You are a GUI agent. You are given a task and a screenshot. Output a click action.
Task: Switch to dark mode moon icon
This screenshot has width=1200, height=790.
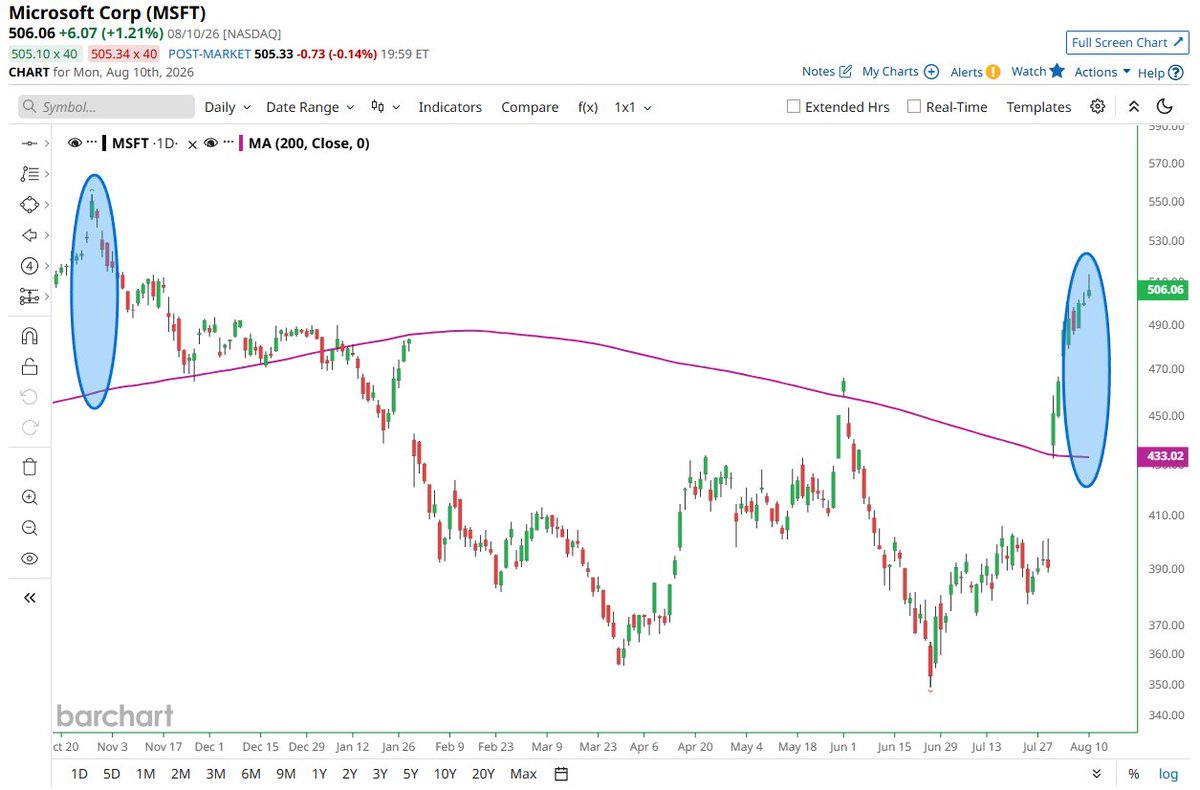tap(1164, 107)
